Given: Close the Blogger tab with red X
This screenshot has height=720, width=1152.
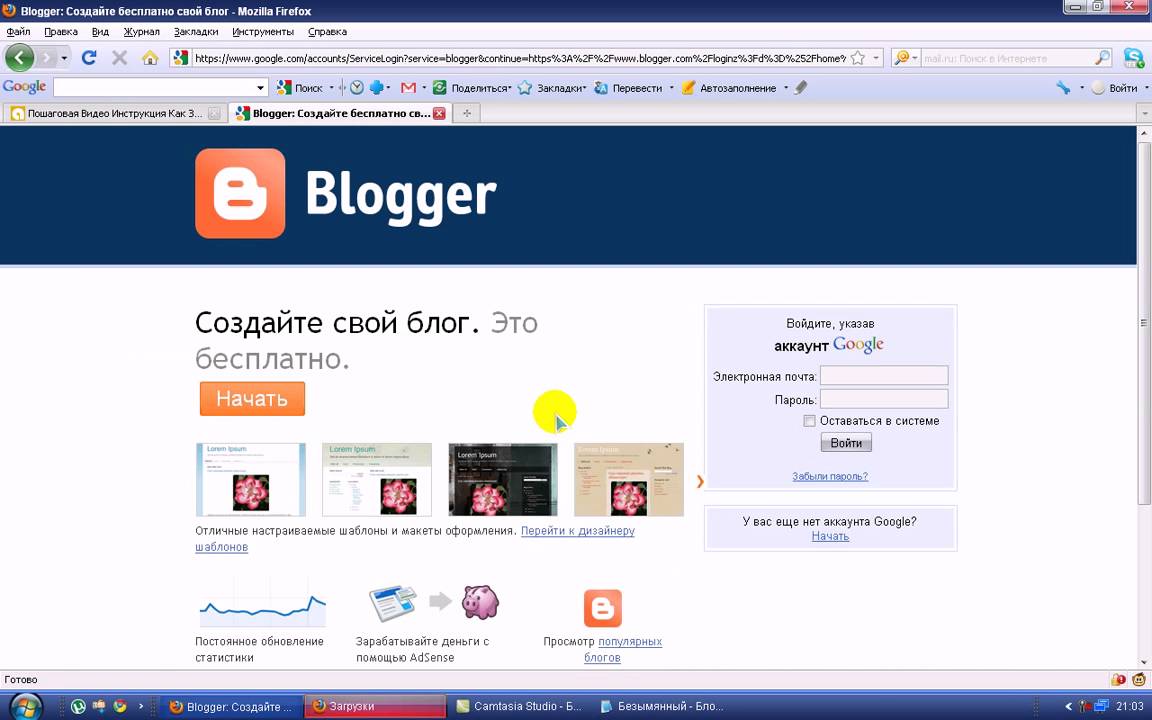Looking at the screenshot, I should pos(439,113).
